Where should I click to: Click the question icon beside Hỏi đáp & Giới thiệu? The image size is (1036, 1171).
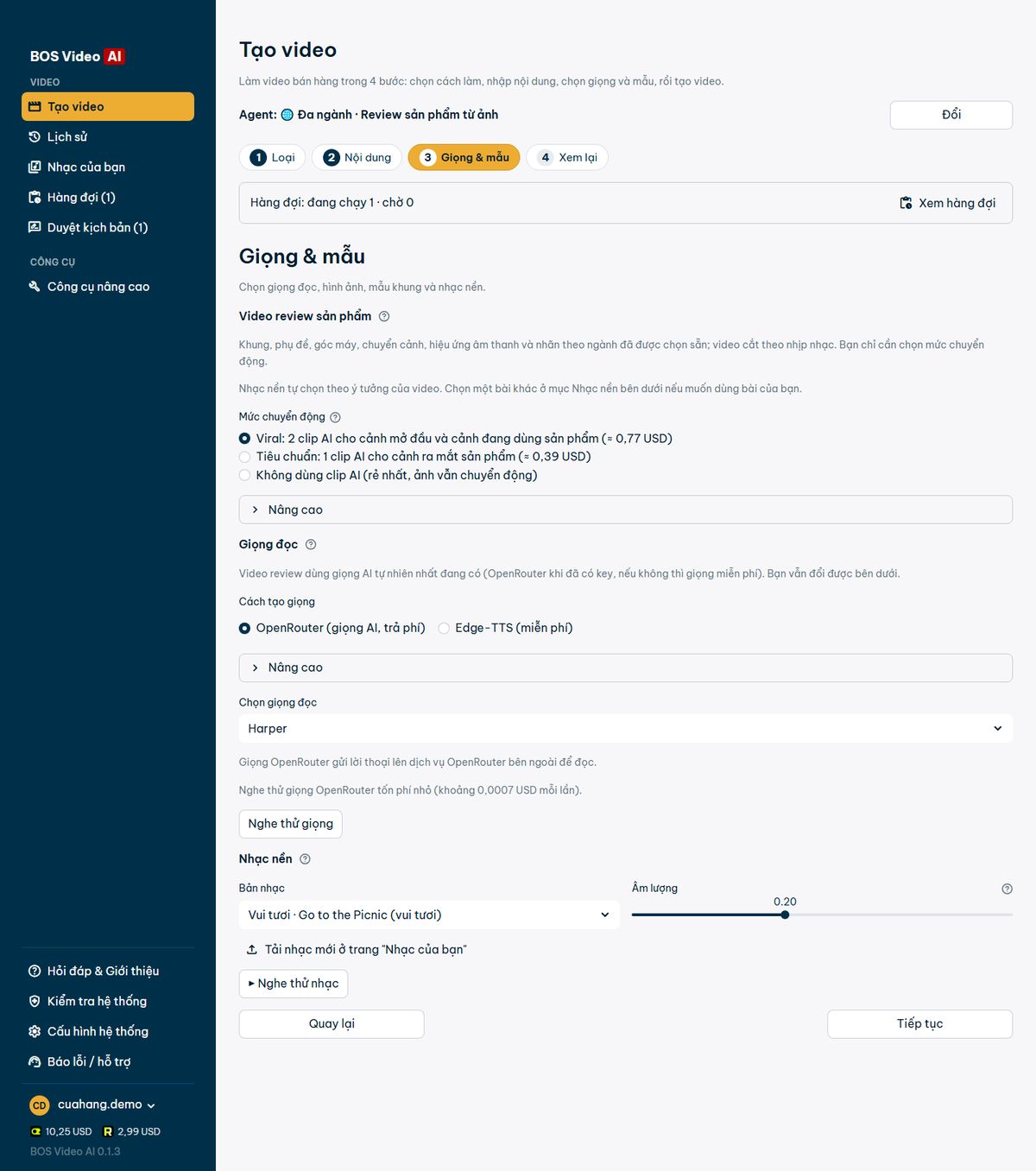coord(35,971)
